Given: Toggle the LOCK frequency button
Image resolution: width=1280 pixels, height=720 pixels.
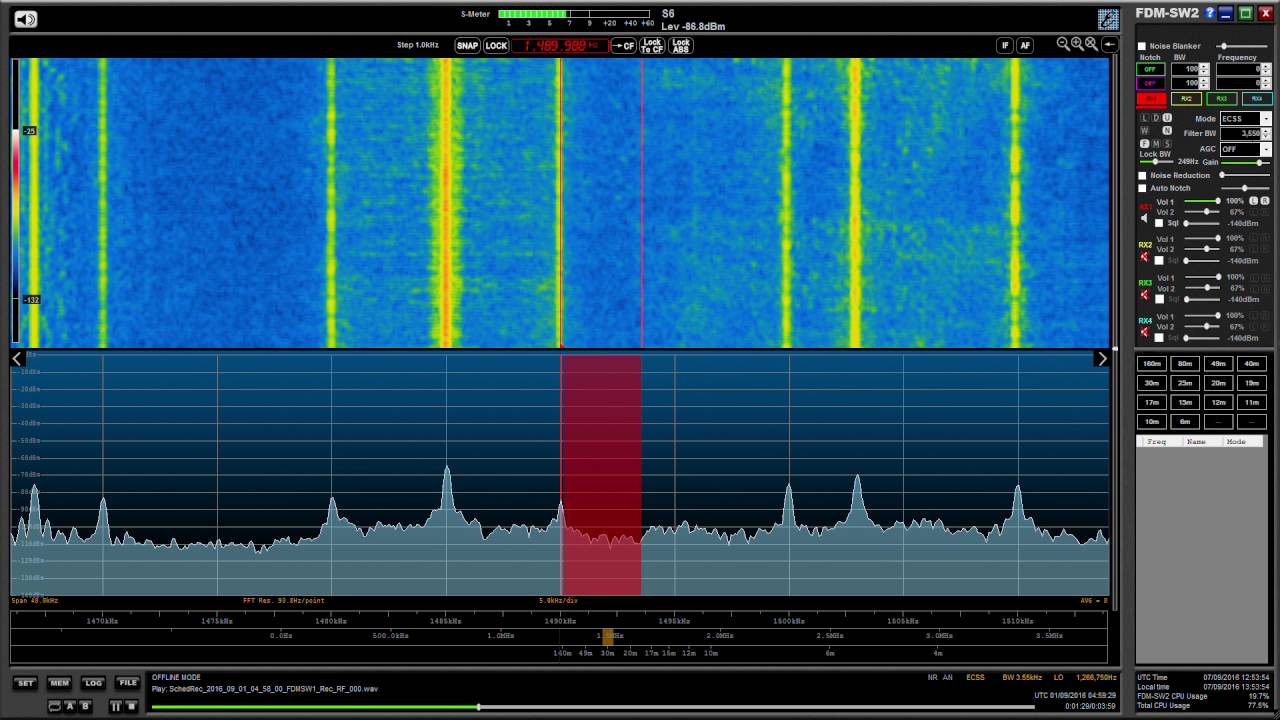Looking at the screenshot, I should click(496, 46).
